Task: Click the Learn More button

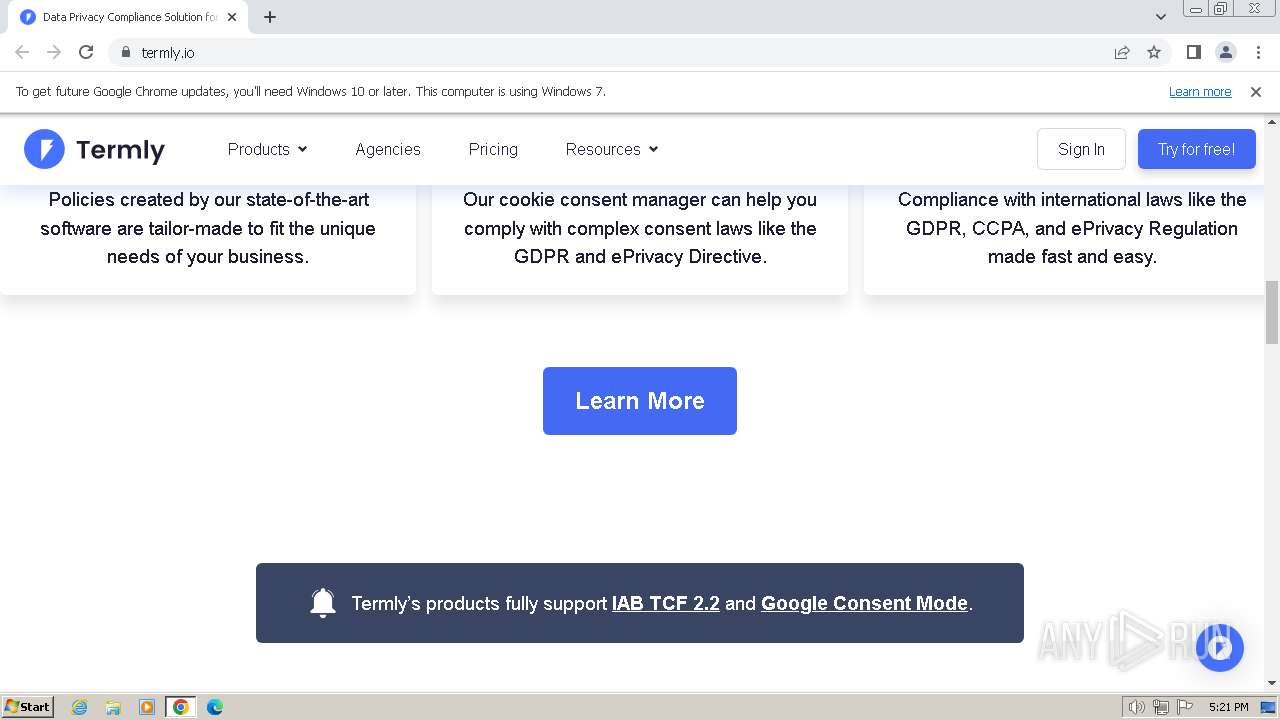Action: (640, 401)
